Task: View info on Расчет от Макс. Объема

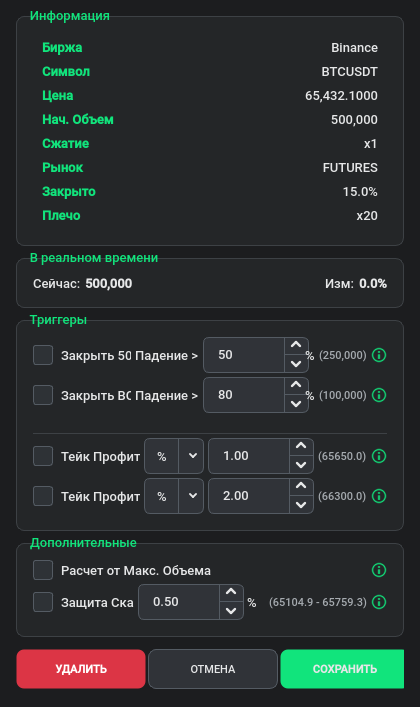Action: [x=379, y=570]
